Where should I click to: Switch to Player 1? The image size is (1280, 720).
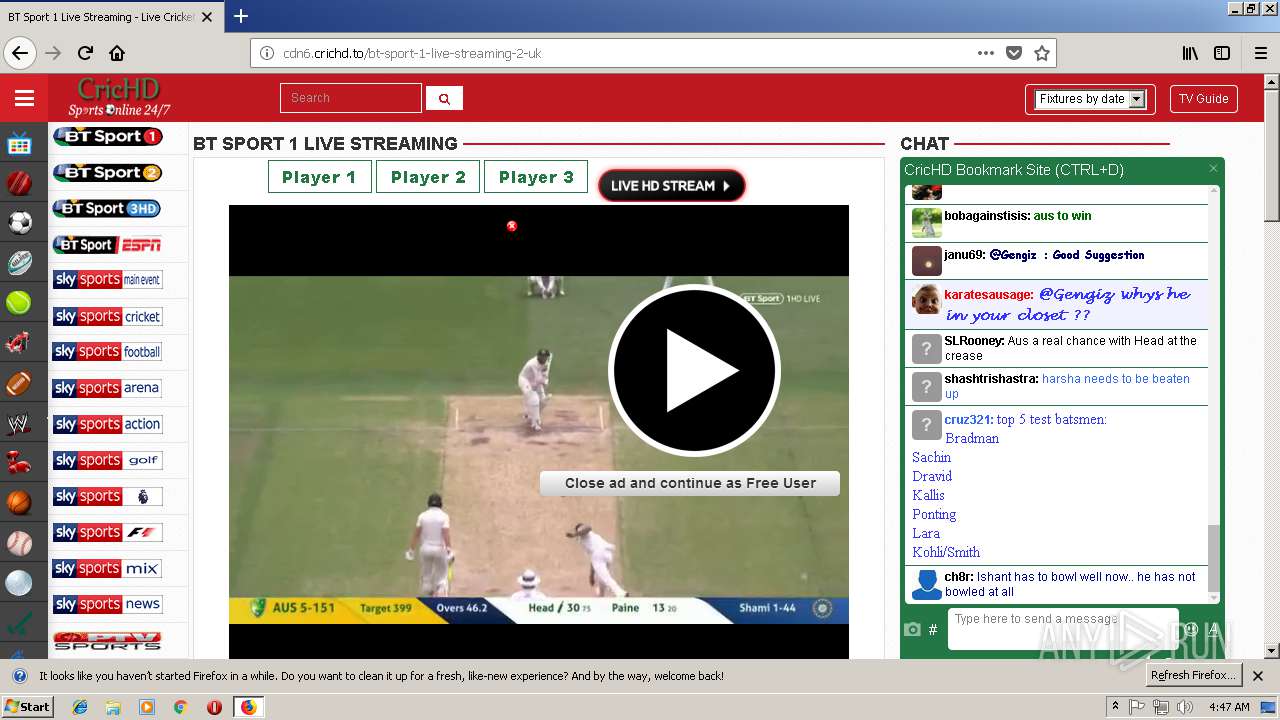tap(320, 177)
